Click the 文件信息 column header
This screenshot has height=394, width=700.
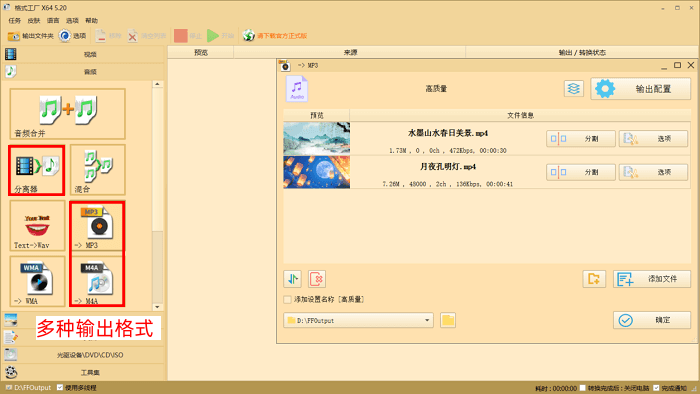(520, 115)
